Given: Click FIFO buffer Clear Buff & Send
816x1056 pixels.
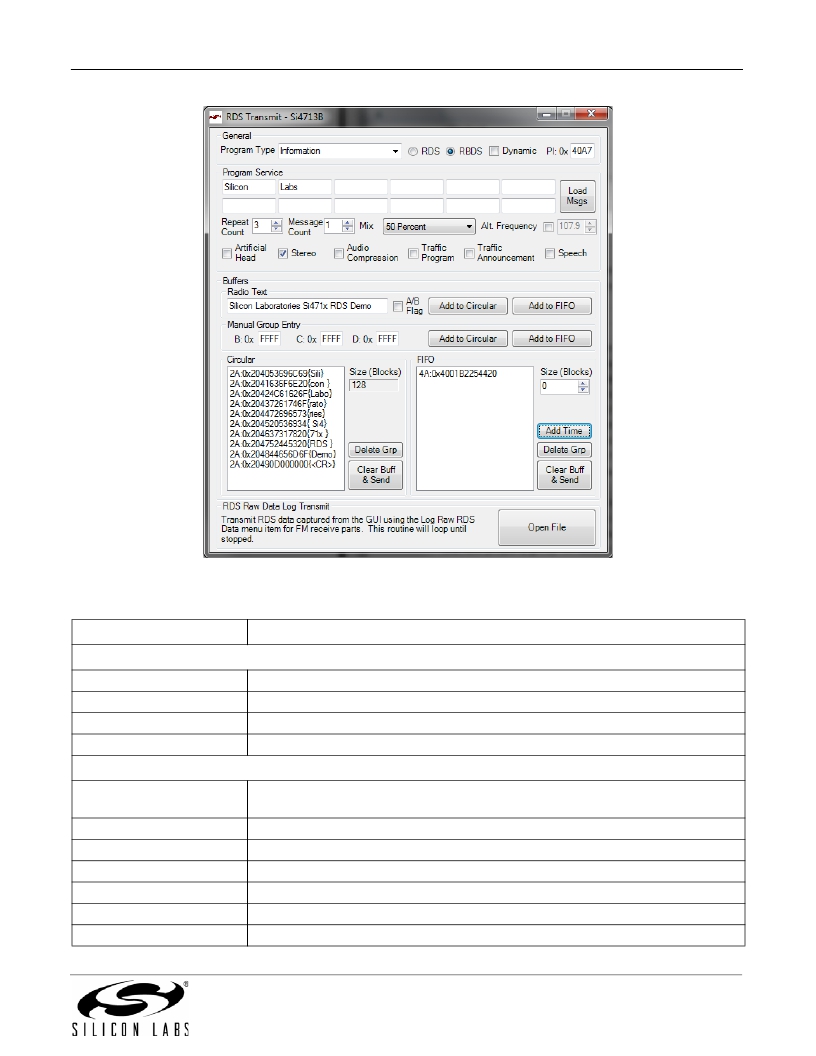Looking at the screenshot, I should 564,475.
